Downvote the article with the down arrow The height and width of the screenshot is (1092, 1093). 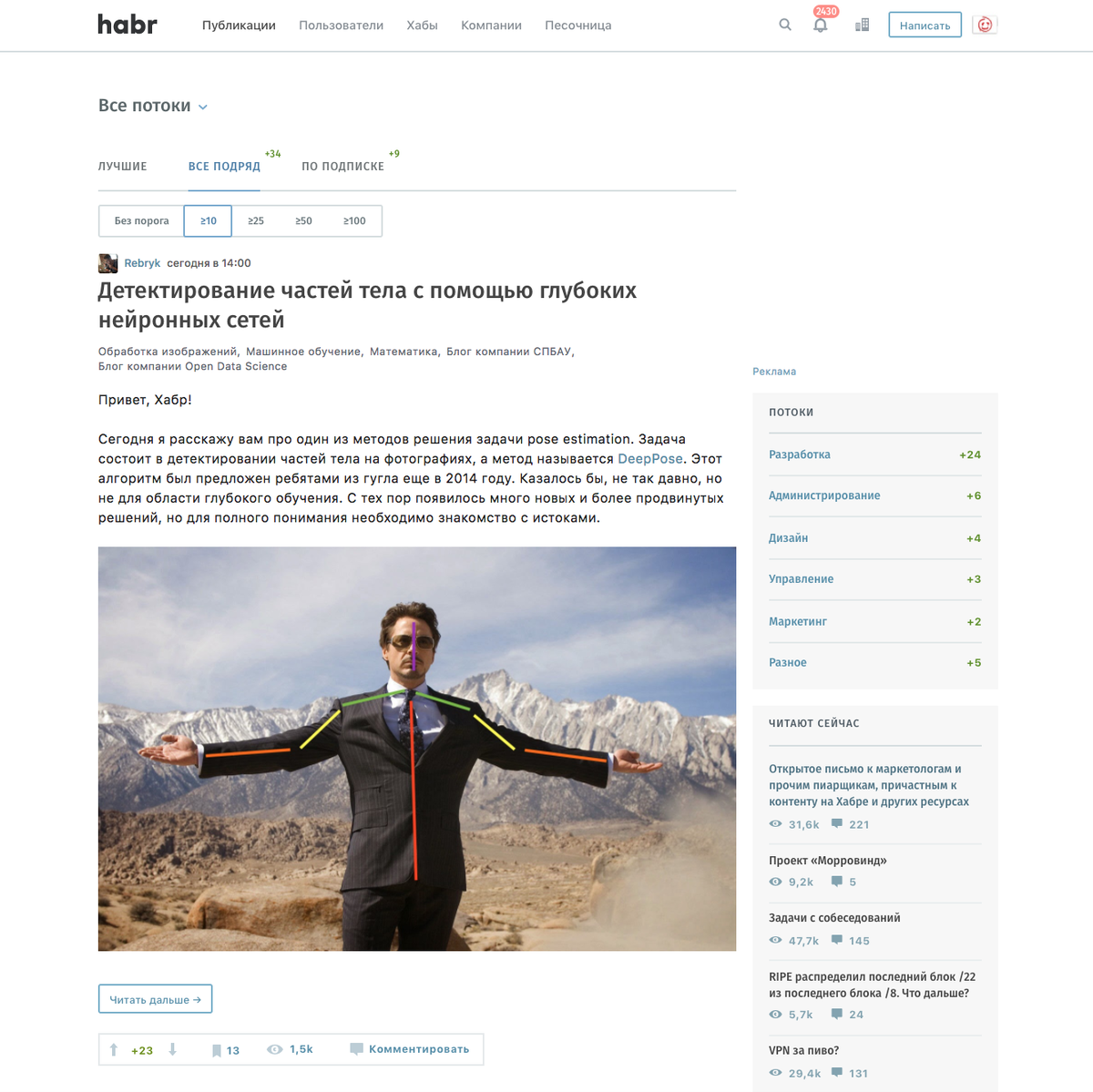[172, 1050]
